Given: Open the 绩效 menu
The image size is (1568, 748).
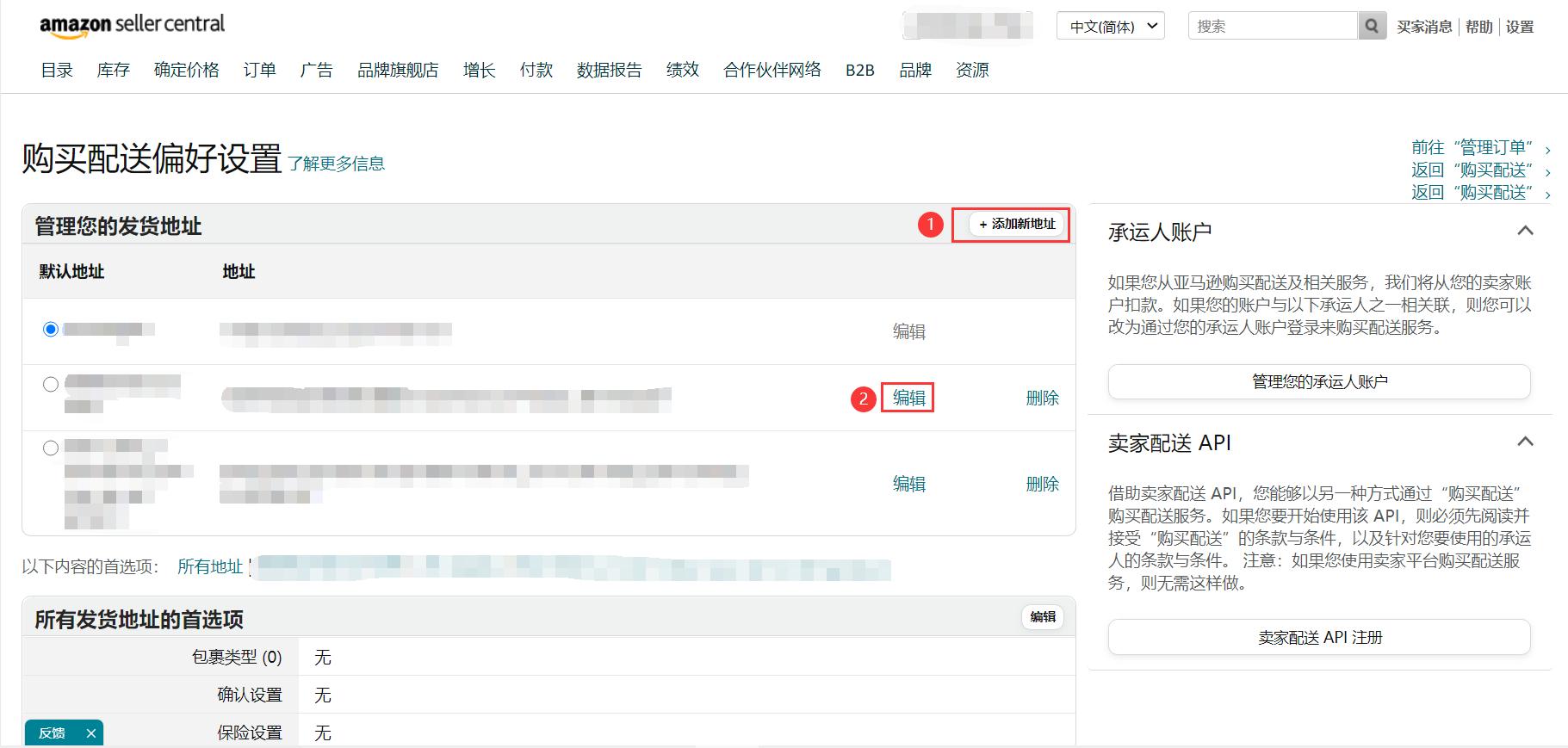Looking at the screenshot, I should click(683, 70).
